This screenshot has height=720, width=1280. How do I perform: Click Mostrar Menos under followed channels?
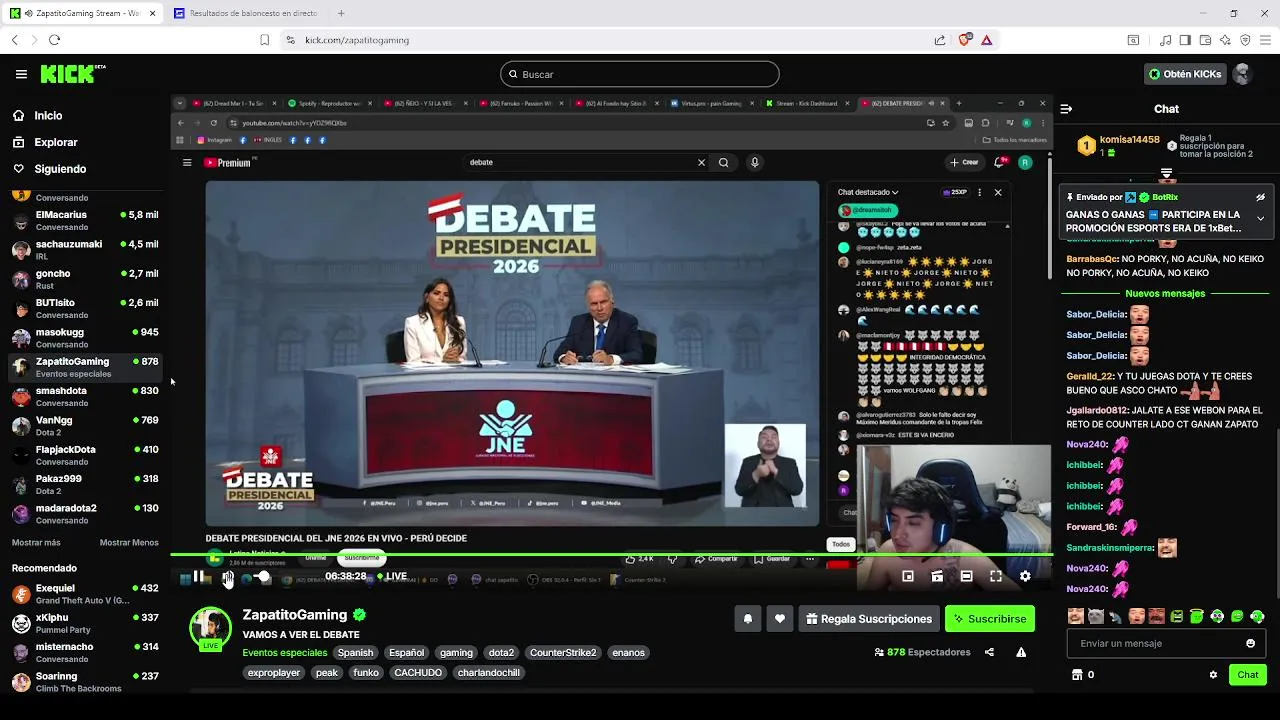(129, 542)
